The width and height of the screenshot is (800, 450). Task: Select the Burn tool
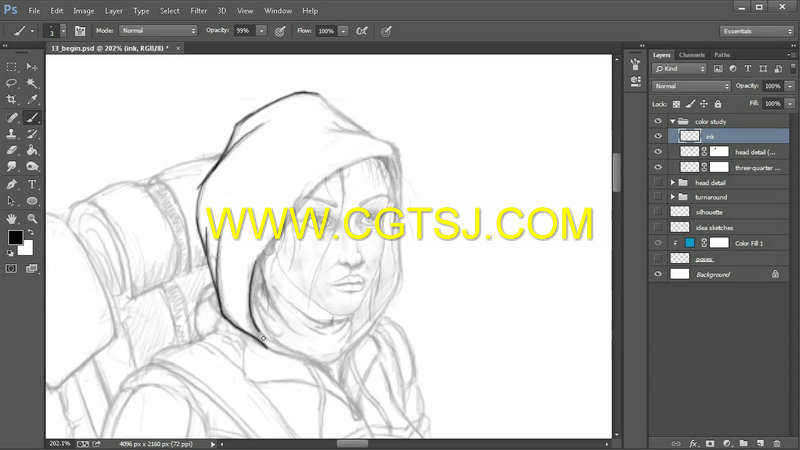point(32,166)
